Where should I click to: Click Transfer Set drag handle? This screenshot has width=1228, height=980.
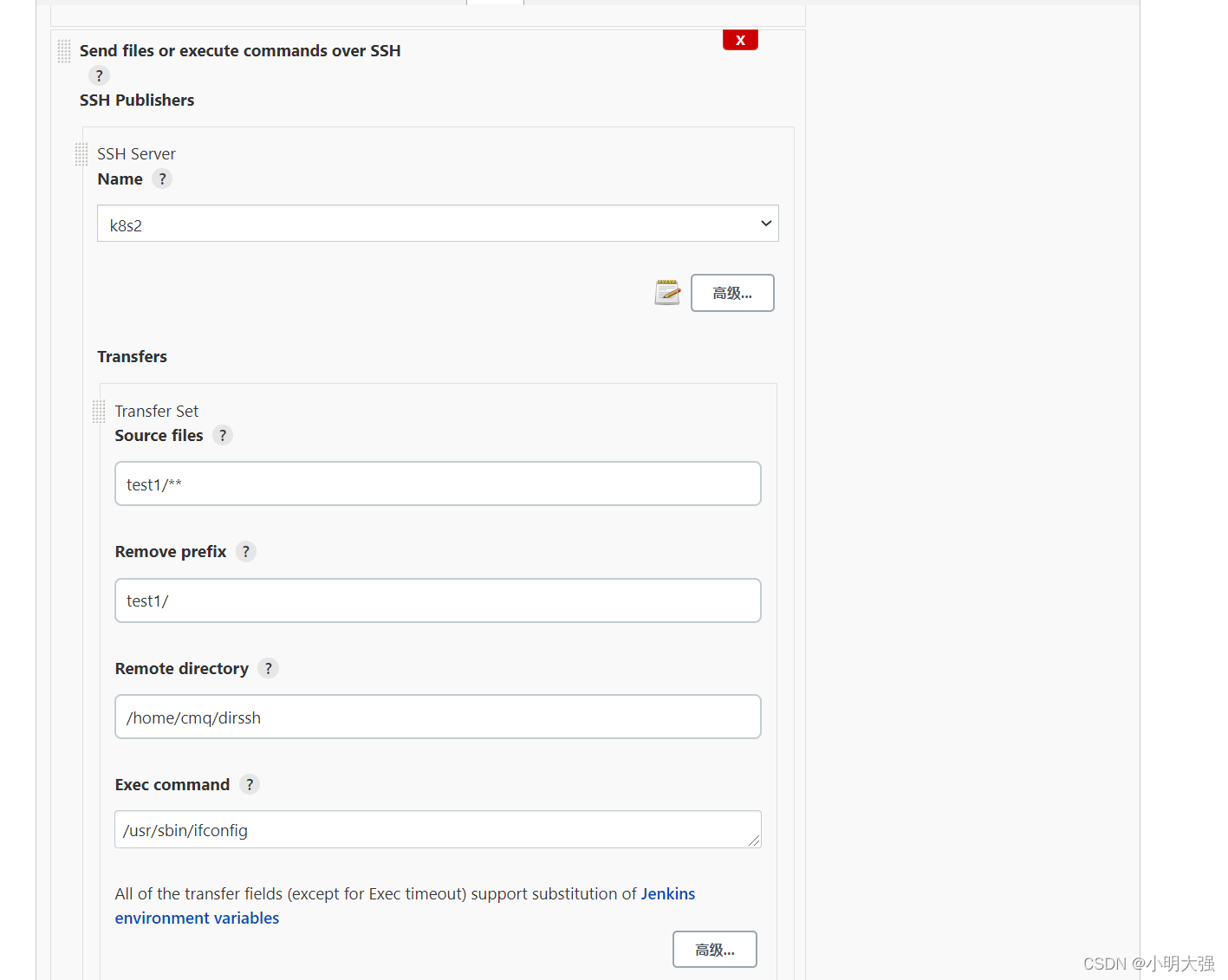coord(99,411)
